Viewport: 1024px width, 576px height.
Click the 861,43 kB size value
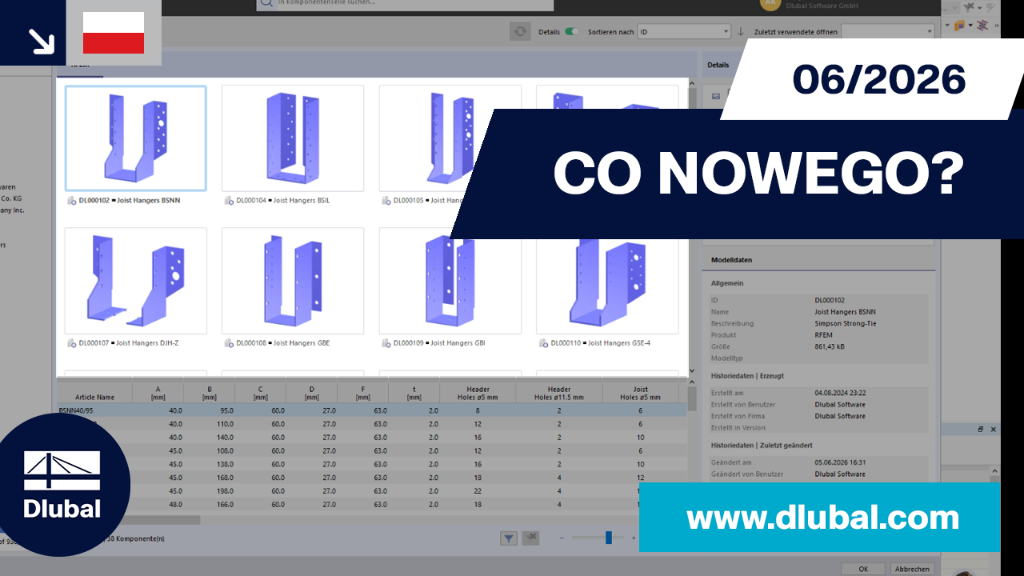coord(829,347)
